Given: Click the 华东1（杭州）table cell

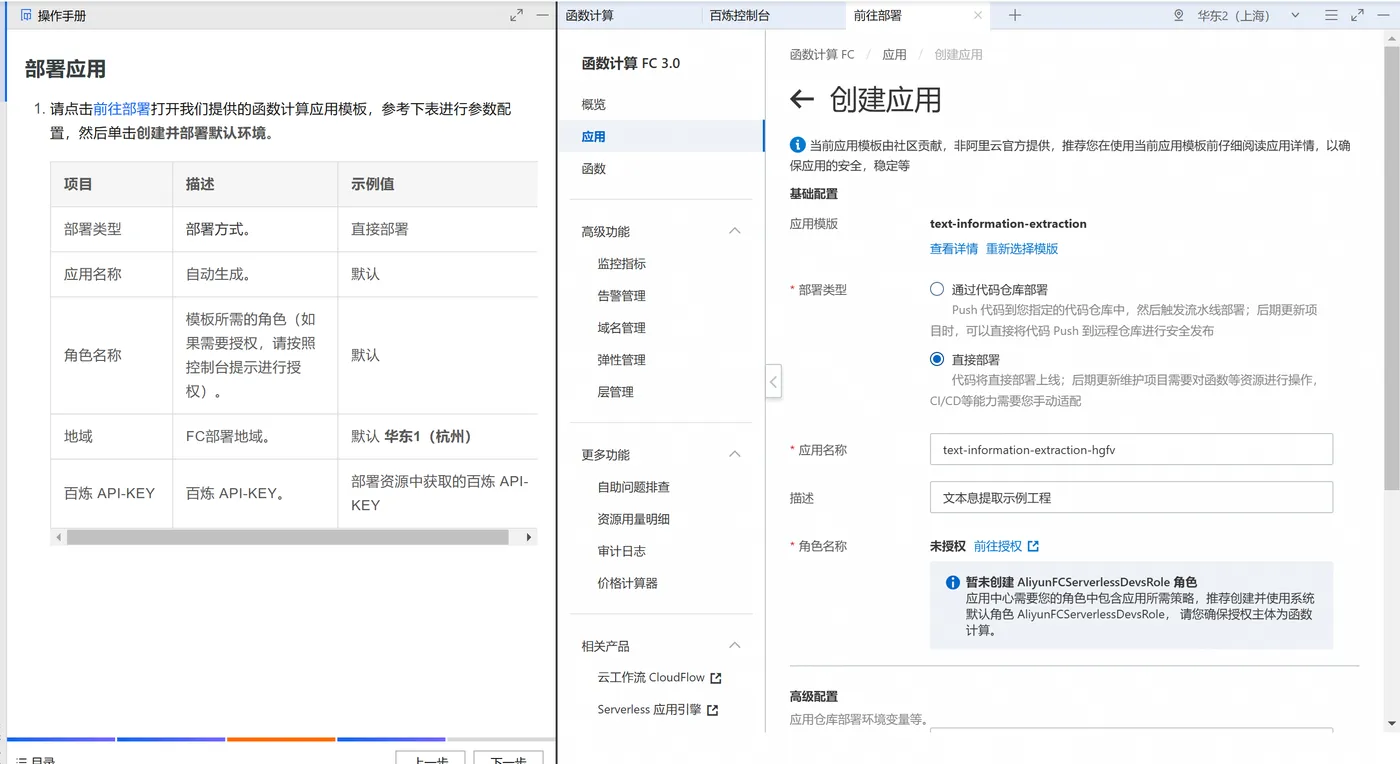Looking at the screenshot, I should click(438, 436).
